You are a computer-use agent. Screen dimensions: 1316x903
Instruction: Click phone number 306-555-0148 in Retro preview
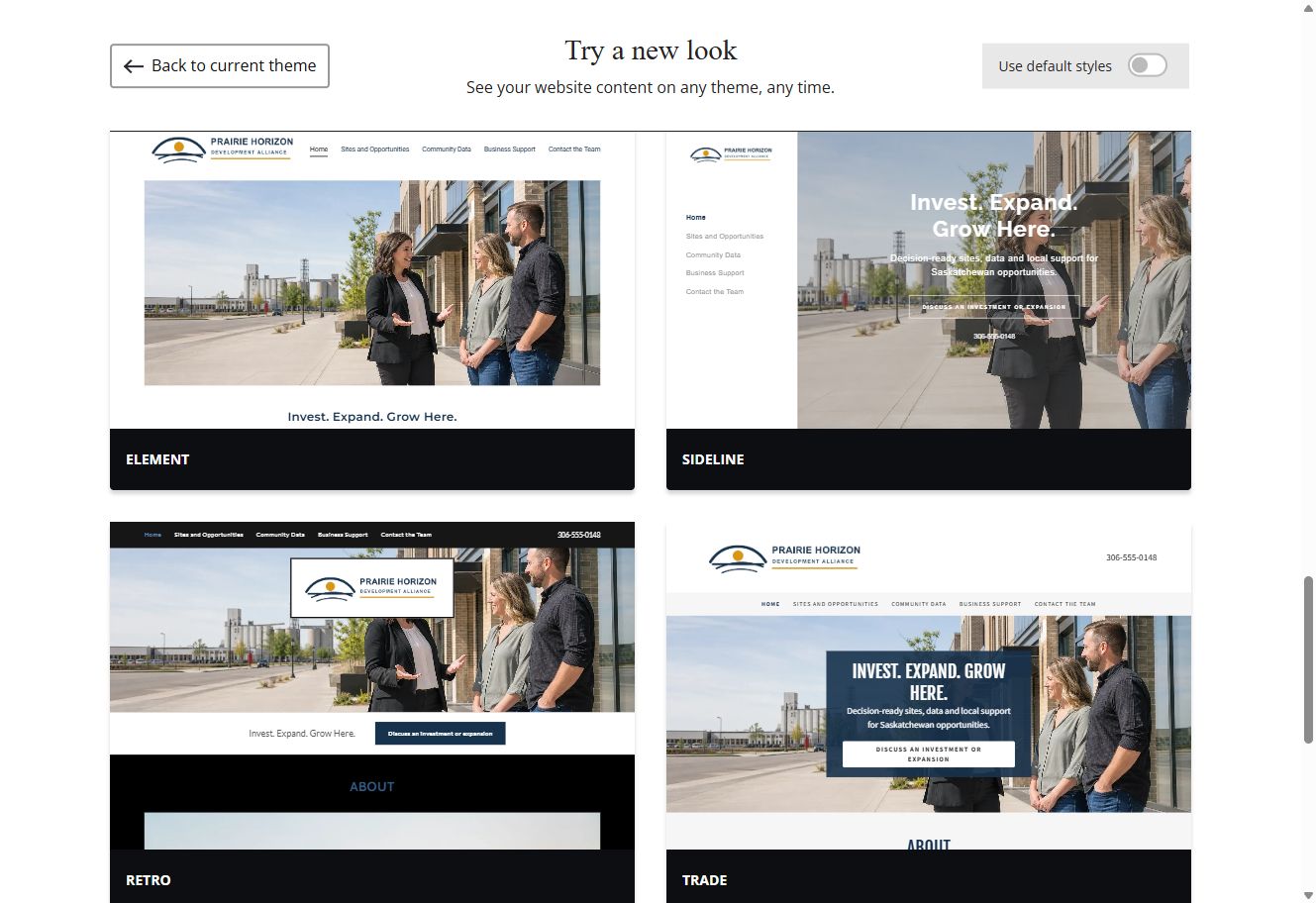[x=579, y=535]
